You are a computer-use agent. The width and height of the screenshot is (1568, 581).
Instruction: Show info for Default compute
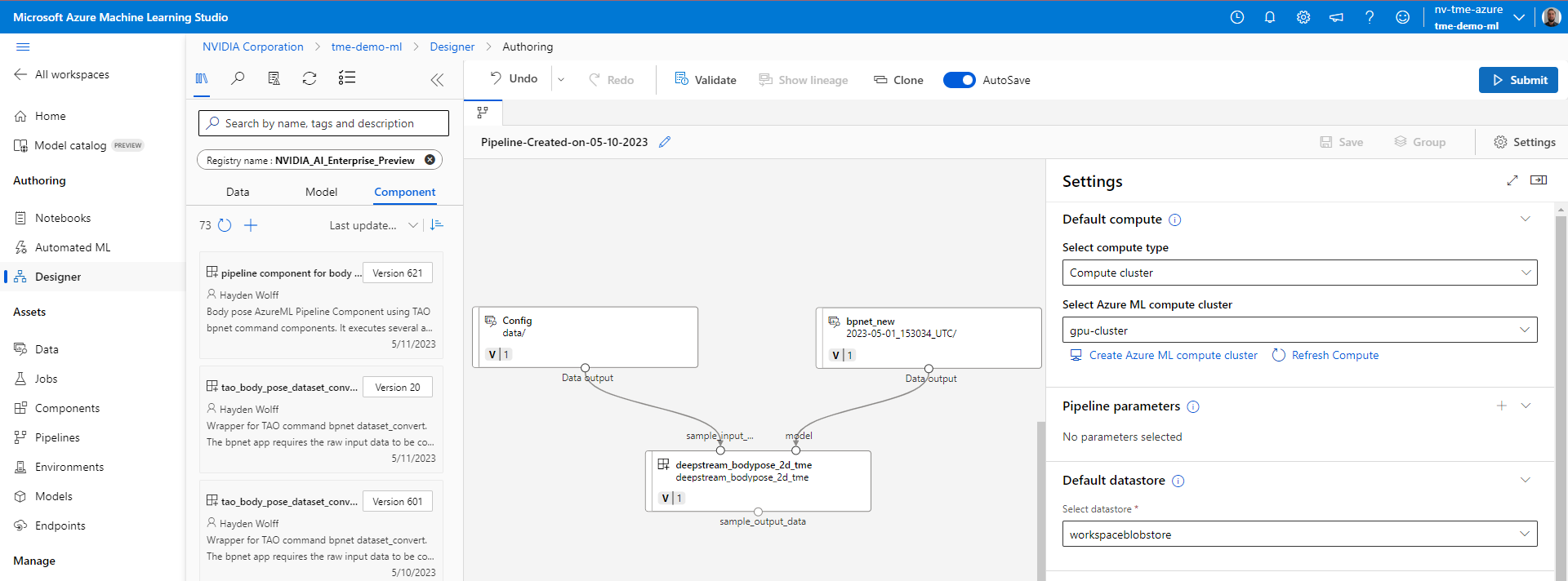pos(1175,220)
